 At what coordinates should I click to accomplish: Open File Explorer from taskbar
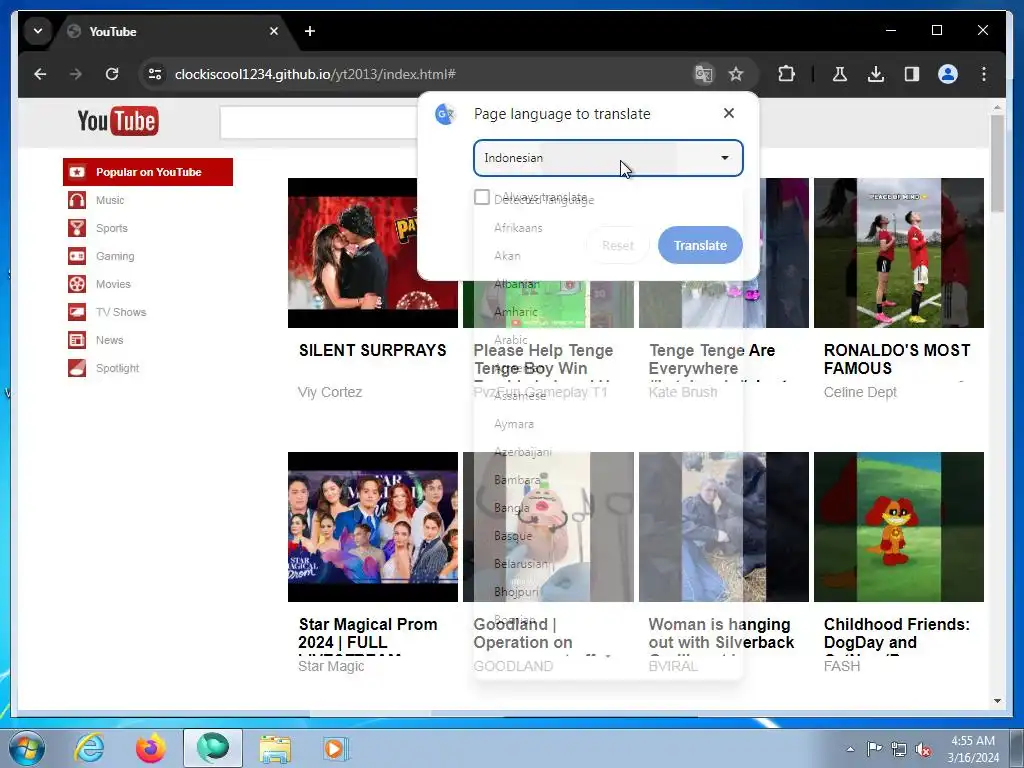click(x=275, y=748)
